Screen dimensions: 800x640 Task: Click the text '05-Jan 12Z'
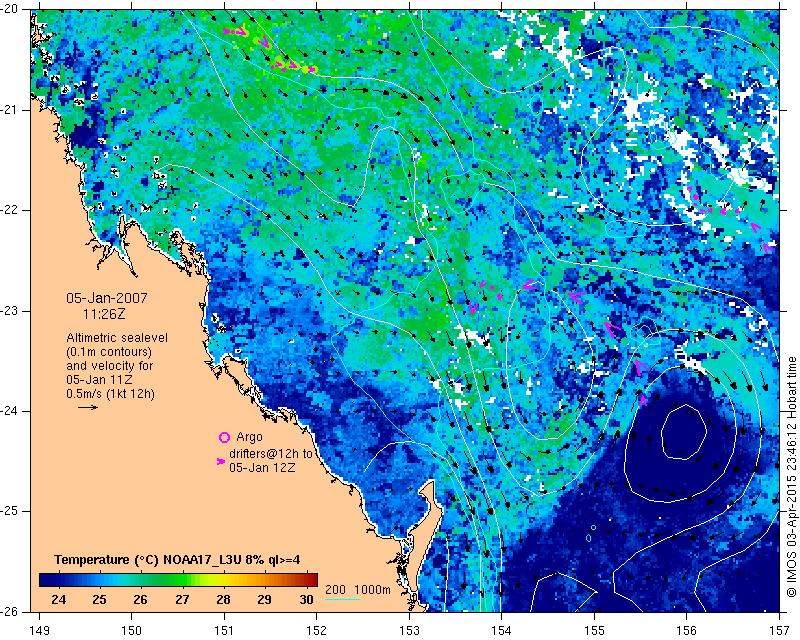262,467
